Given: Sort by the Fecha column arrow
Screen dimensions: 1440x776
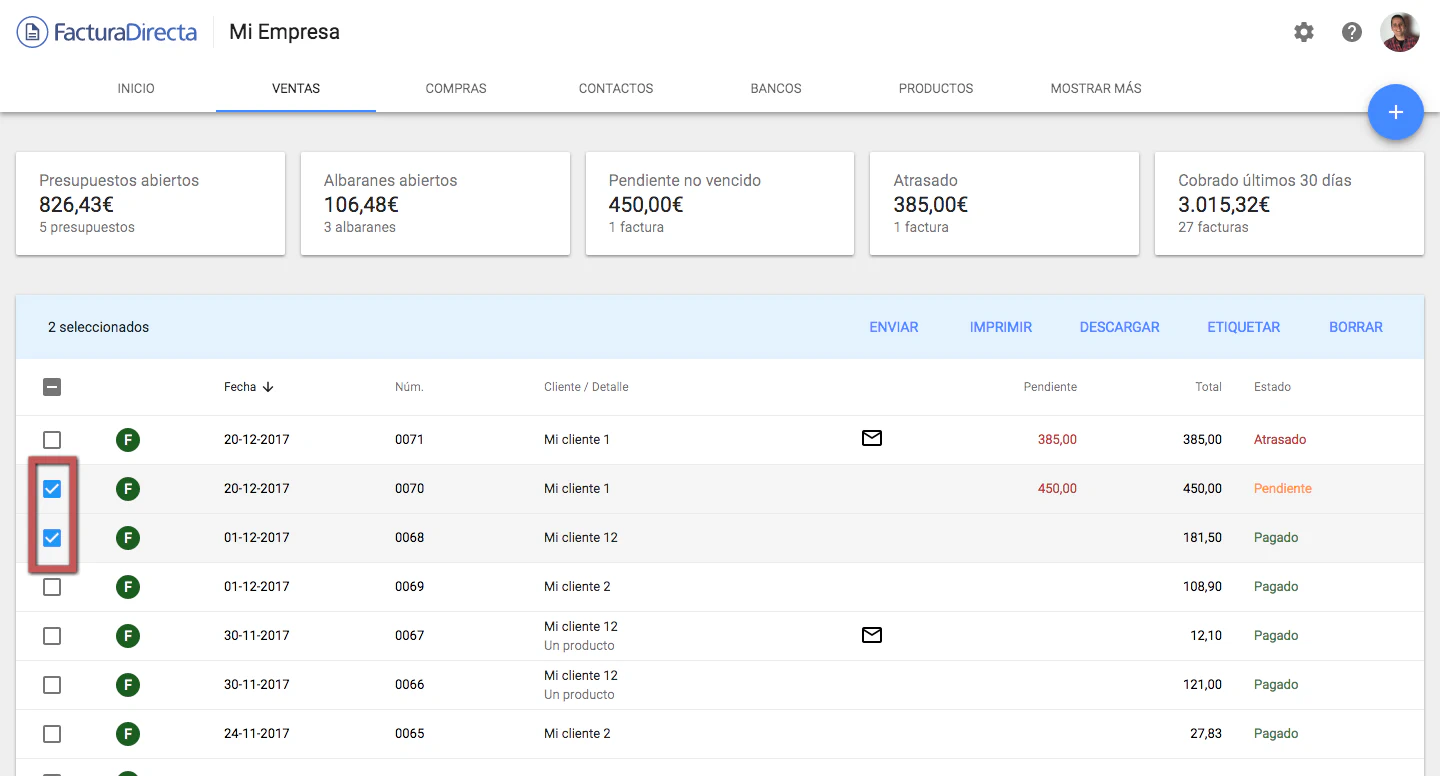Looking at the screenshot, I should tap(268, 387).
